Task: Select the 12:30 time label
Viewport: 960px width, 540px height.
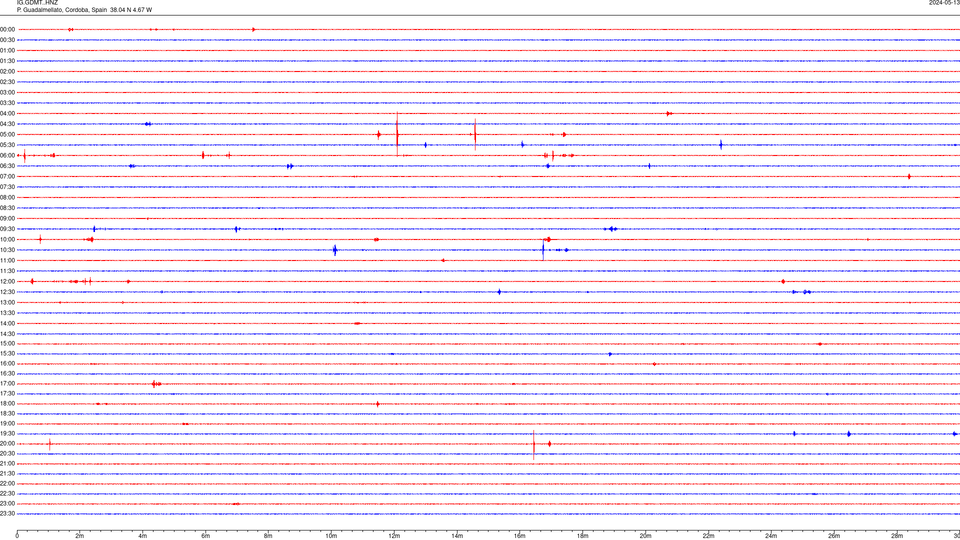Action: (7, 292)
